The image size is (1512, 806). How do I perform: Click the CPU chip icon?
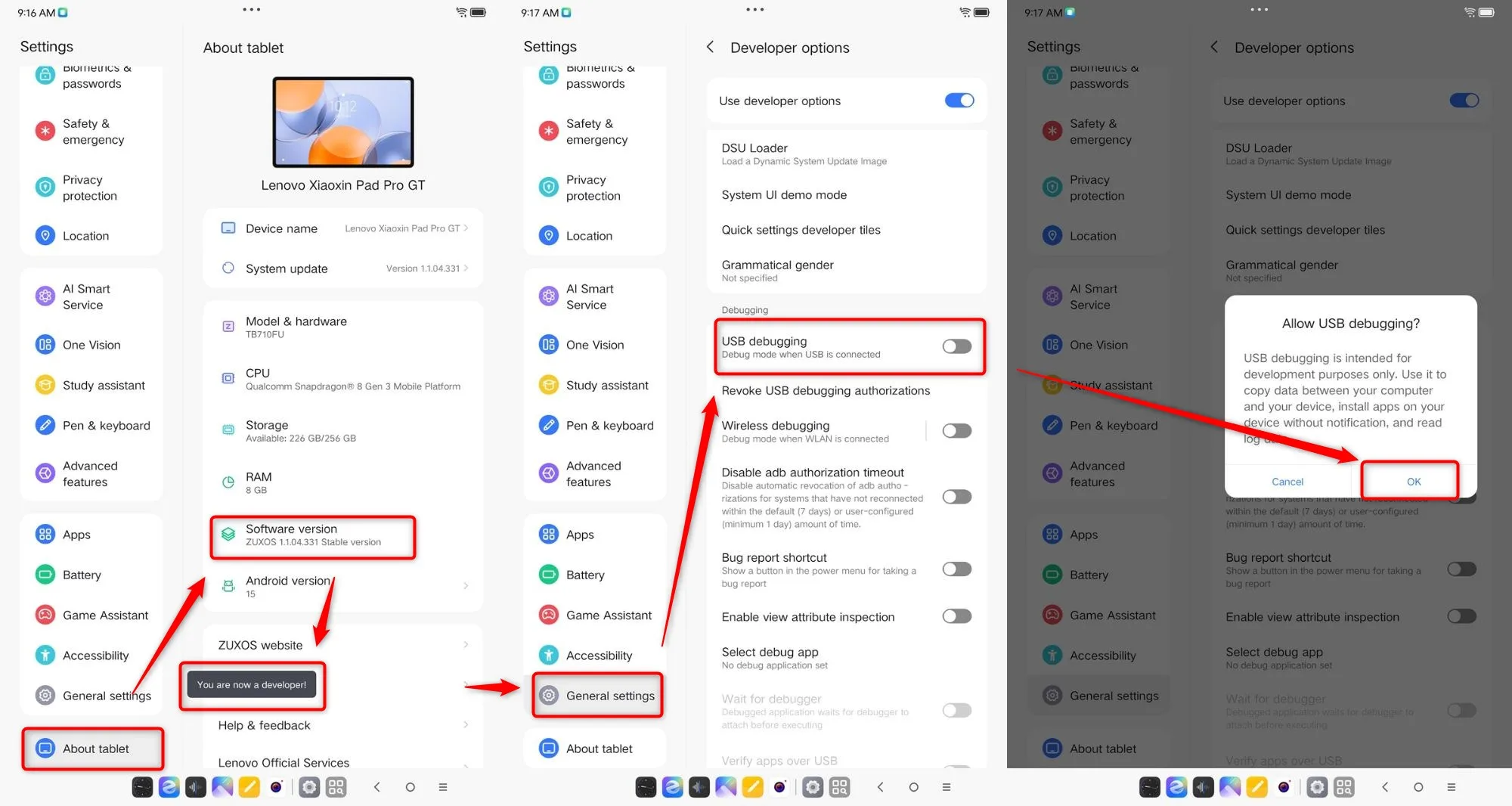tap(228, 378)
